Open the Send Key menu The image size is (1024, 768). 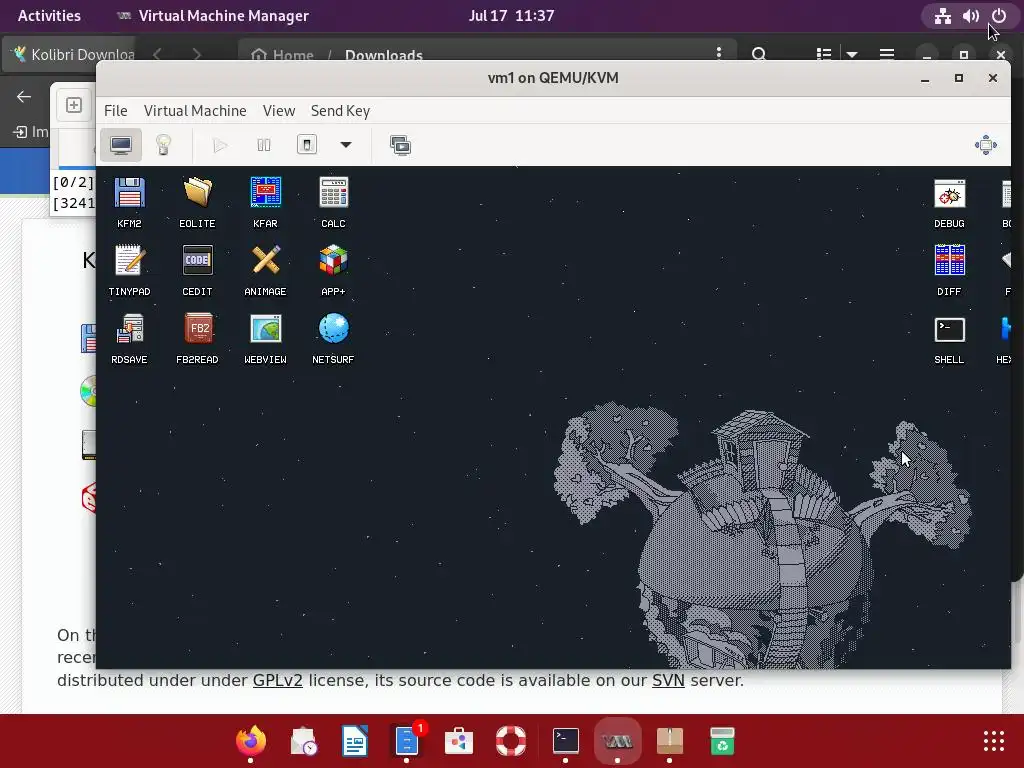[x=340, y=111]
